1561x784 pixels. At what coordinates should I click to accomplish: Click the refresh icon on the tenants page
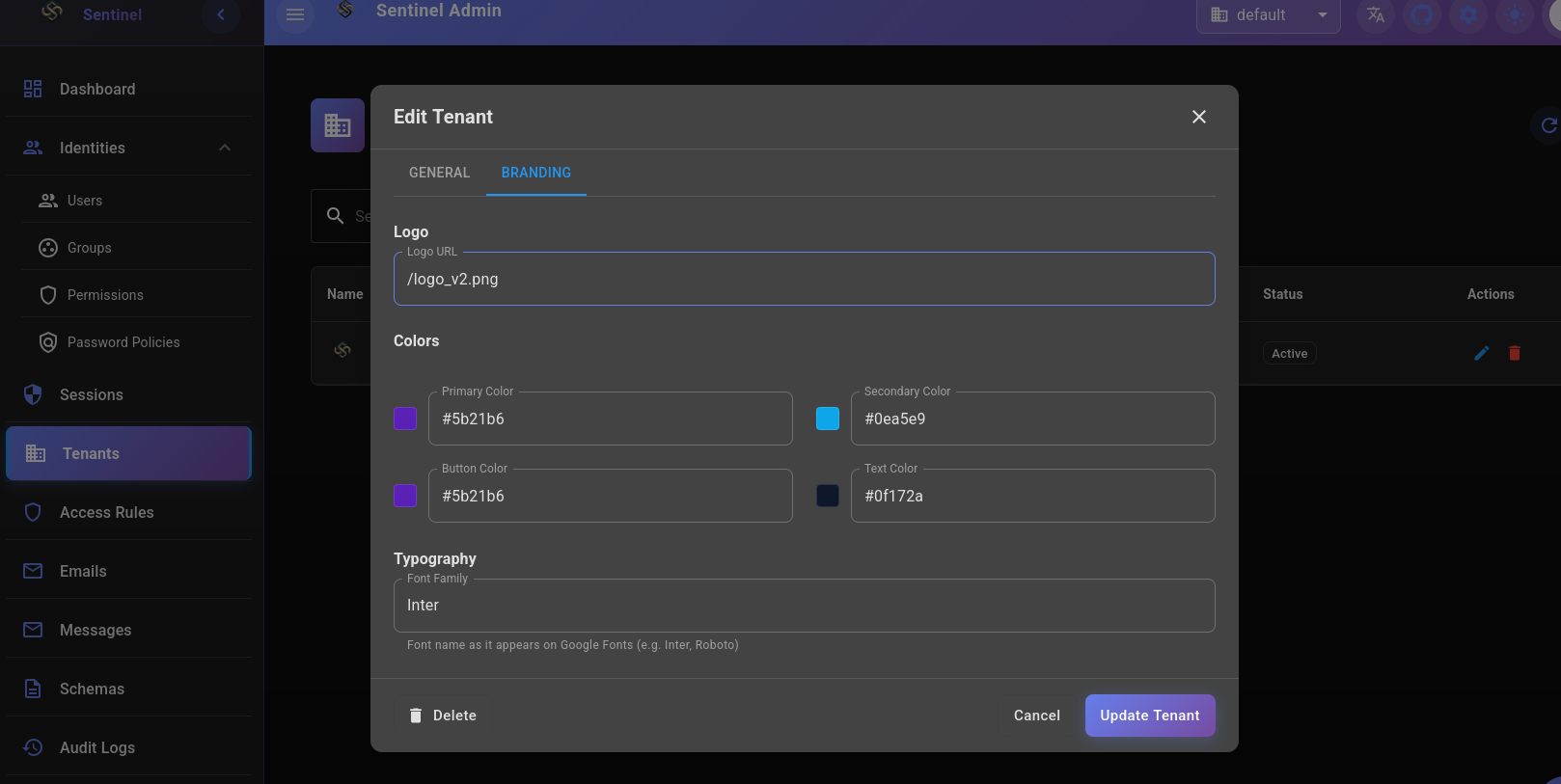tap(1548, 125)
